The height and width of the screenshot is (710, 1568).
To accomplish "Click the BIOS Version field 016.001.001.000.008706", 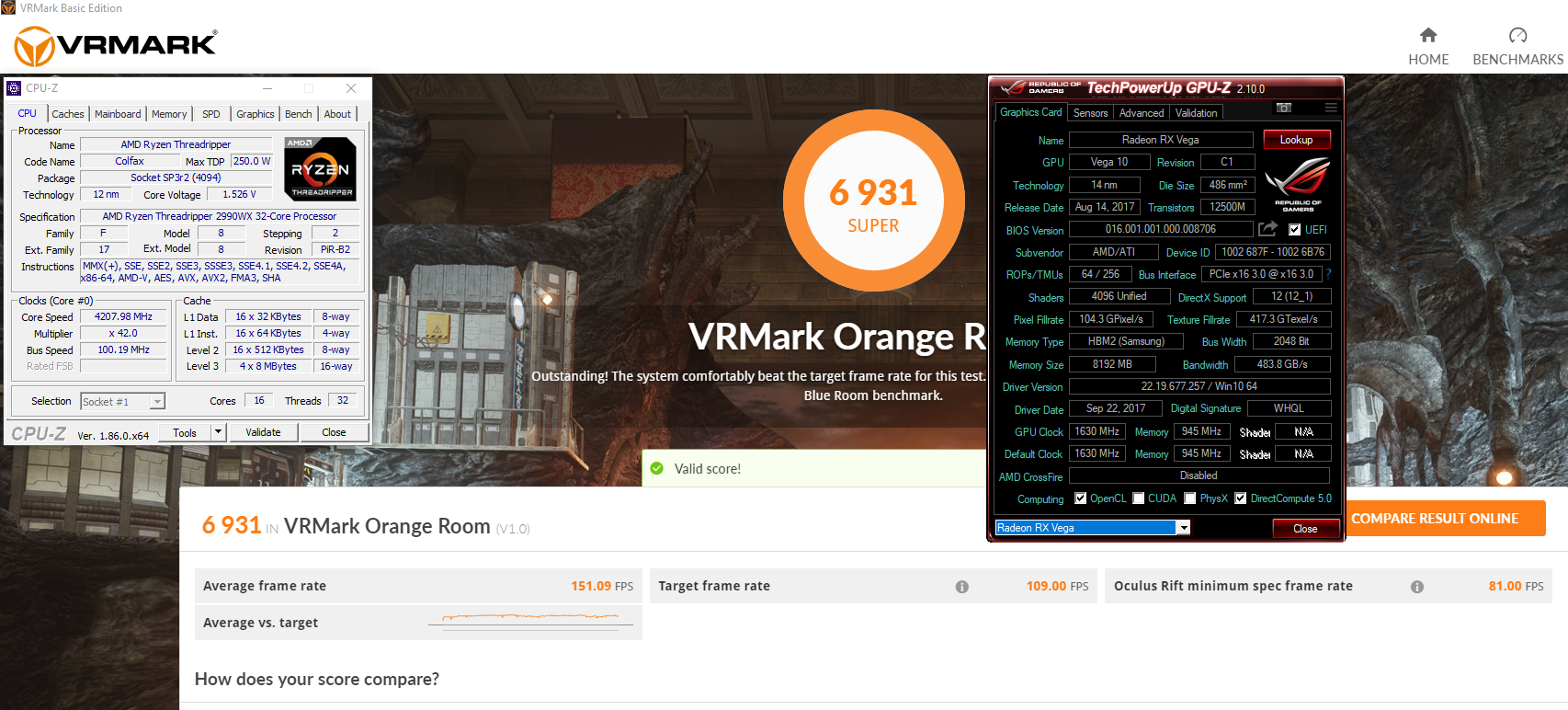I will pos(1161,229).
